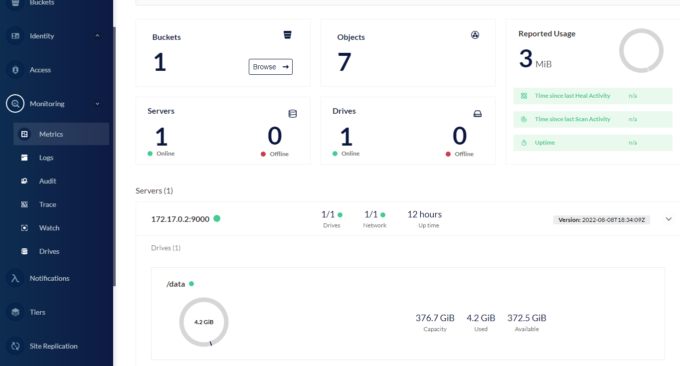Click the Drives sidebar icon
This screenshot has width=680, height=366.
(x=24, y=251)
